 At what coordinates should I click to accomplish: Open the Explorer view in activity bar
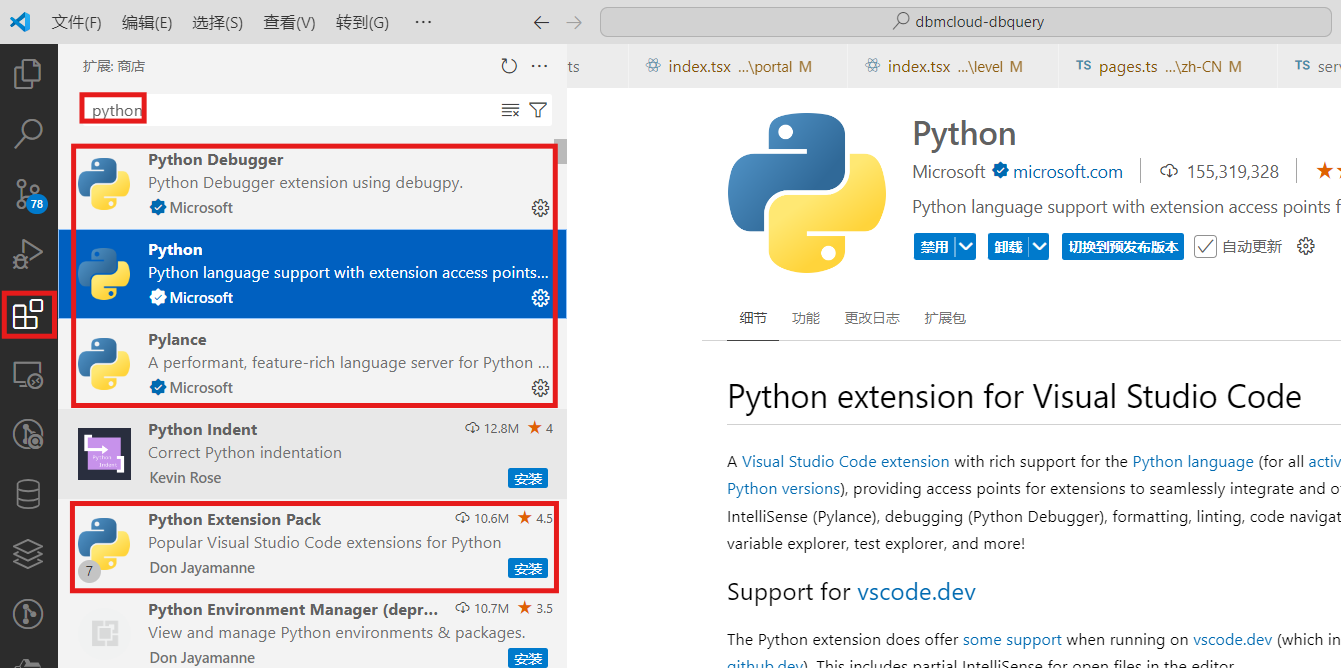(28, 74)
